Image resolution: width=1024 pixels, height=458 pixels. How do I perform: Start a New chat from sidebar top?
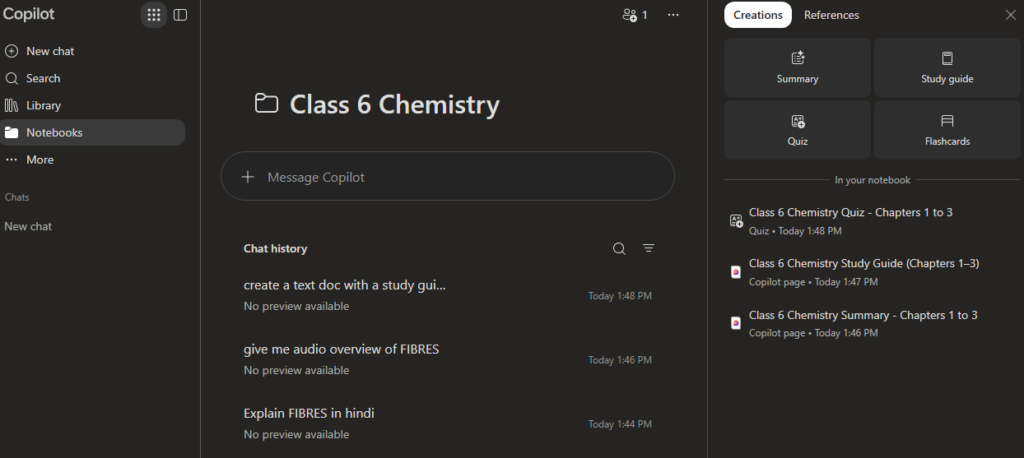click(50, 51)
